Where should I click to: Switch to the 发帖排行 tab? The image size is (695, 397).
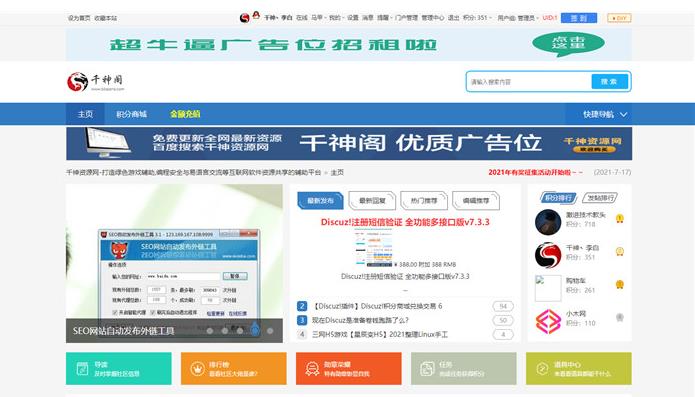(600, 198)
